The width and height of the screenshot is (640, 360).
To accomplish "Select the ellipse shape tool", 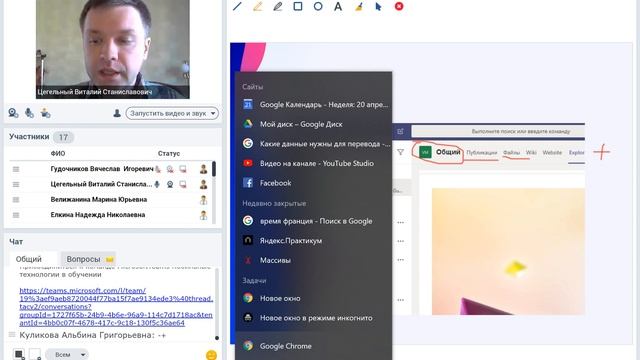I will pos(318,6).
